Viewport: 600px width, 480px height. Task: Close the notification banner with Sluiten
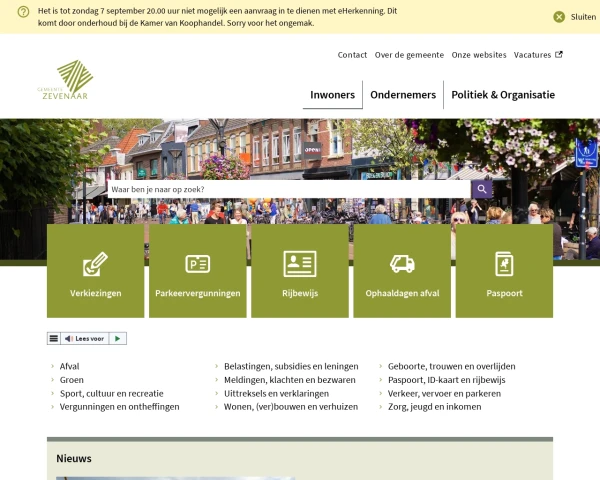[575, 16]
